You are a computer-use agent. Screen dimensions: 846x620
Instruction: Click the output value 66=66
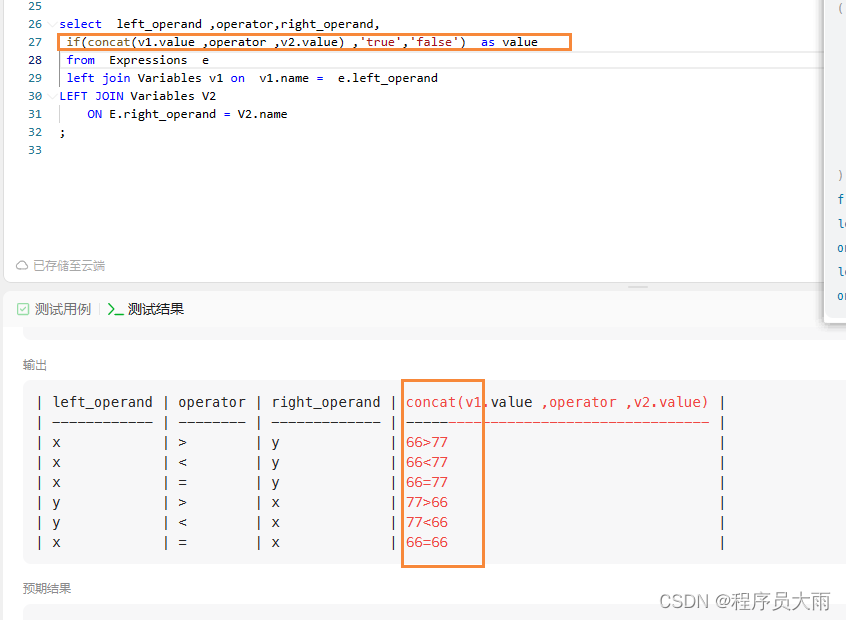[427, 542]
